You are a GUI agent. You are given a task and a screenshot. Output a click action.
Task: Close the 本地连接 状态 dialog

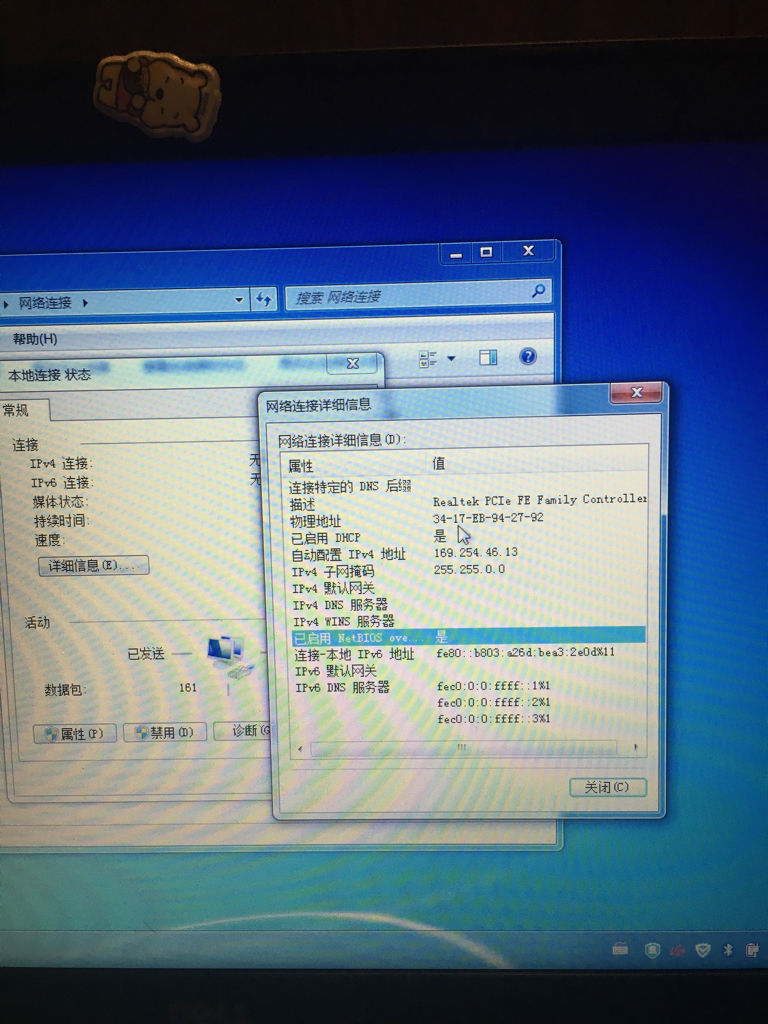click(x=353, y=363)
